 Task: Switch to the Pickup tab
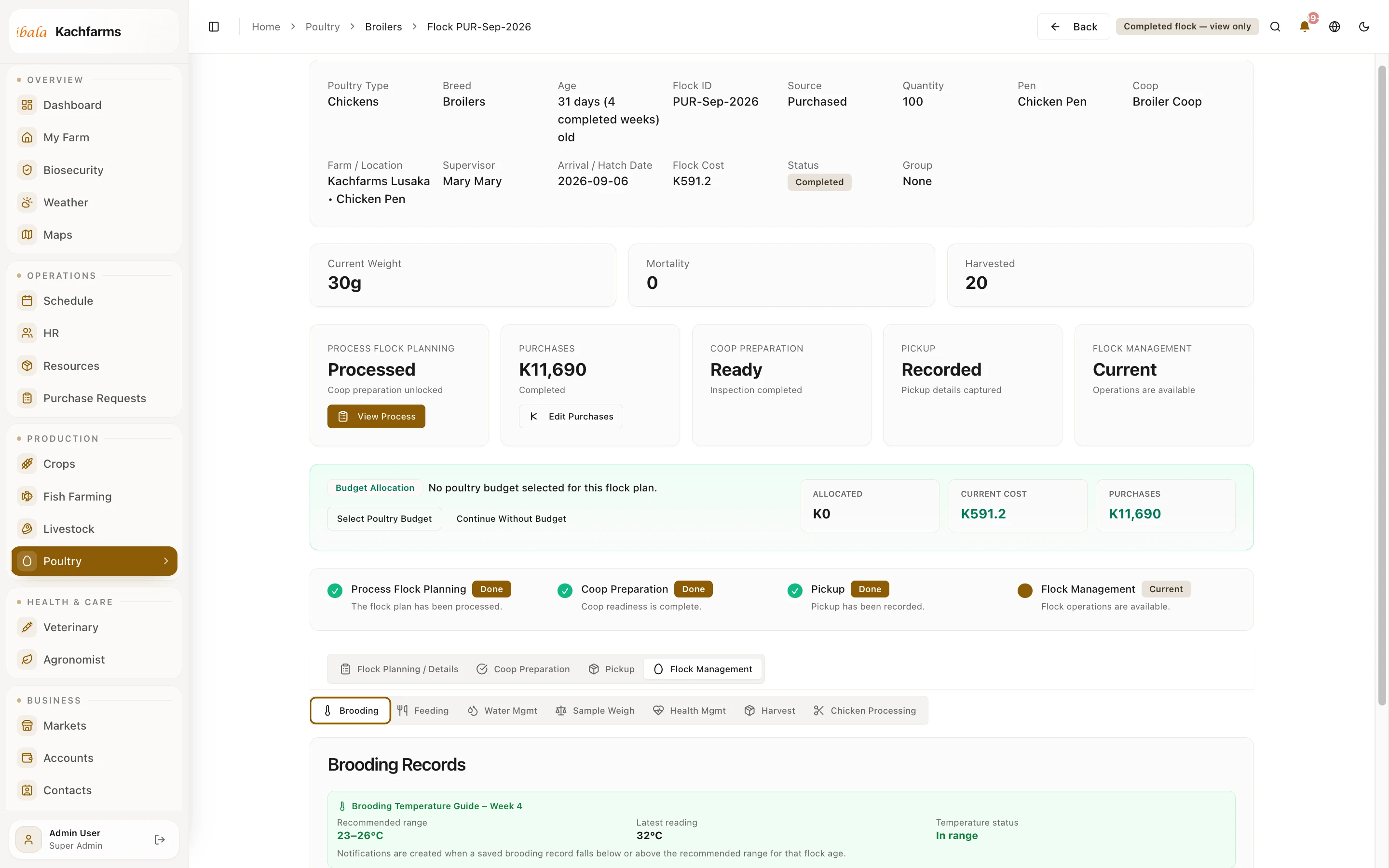tap(611, 669)
